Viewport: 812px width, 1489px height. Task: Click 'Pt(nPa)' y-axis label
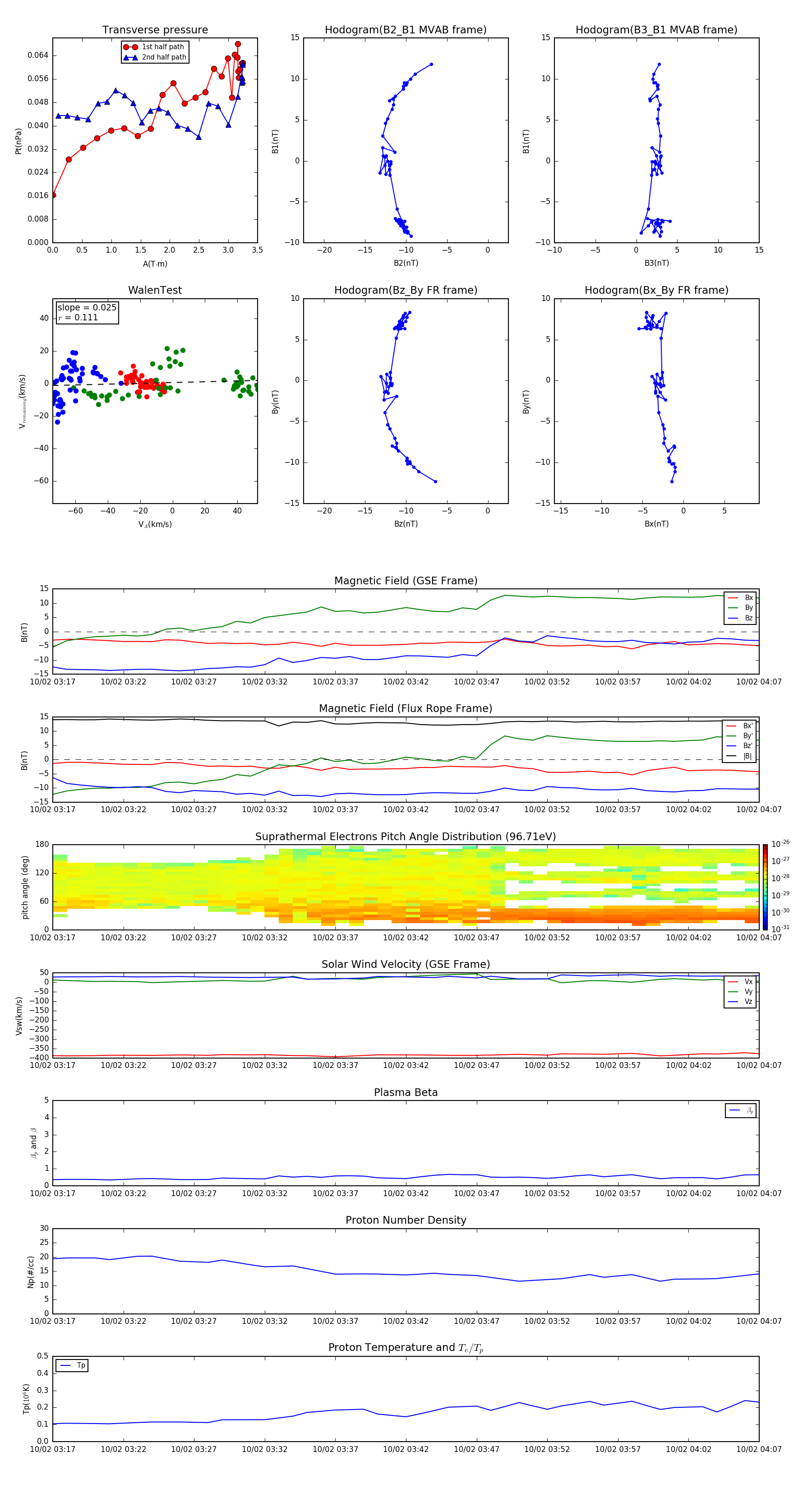[x=18, y=140]
